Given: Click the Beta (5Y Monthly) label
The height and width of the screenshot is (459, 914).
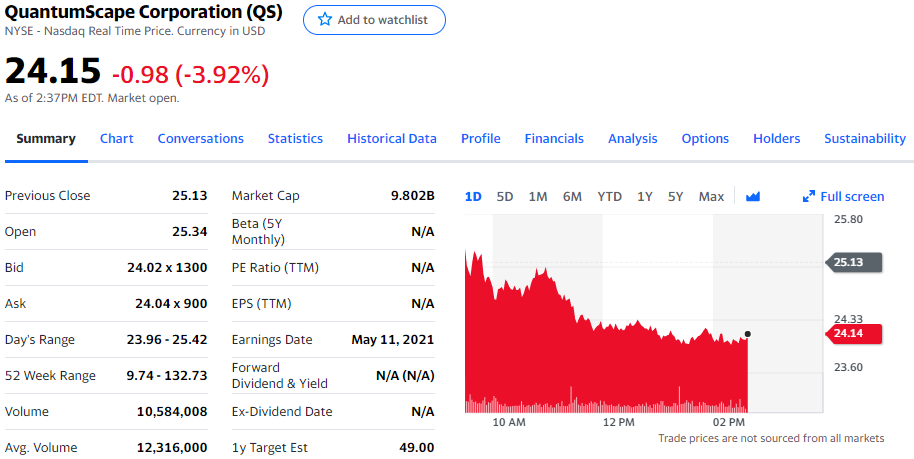Looking at the screenshot, I should point(258,232).
